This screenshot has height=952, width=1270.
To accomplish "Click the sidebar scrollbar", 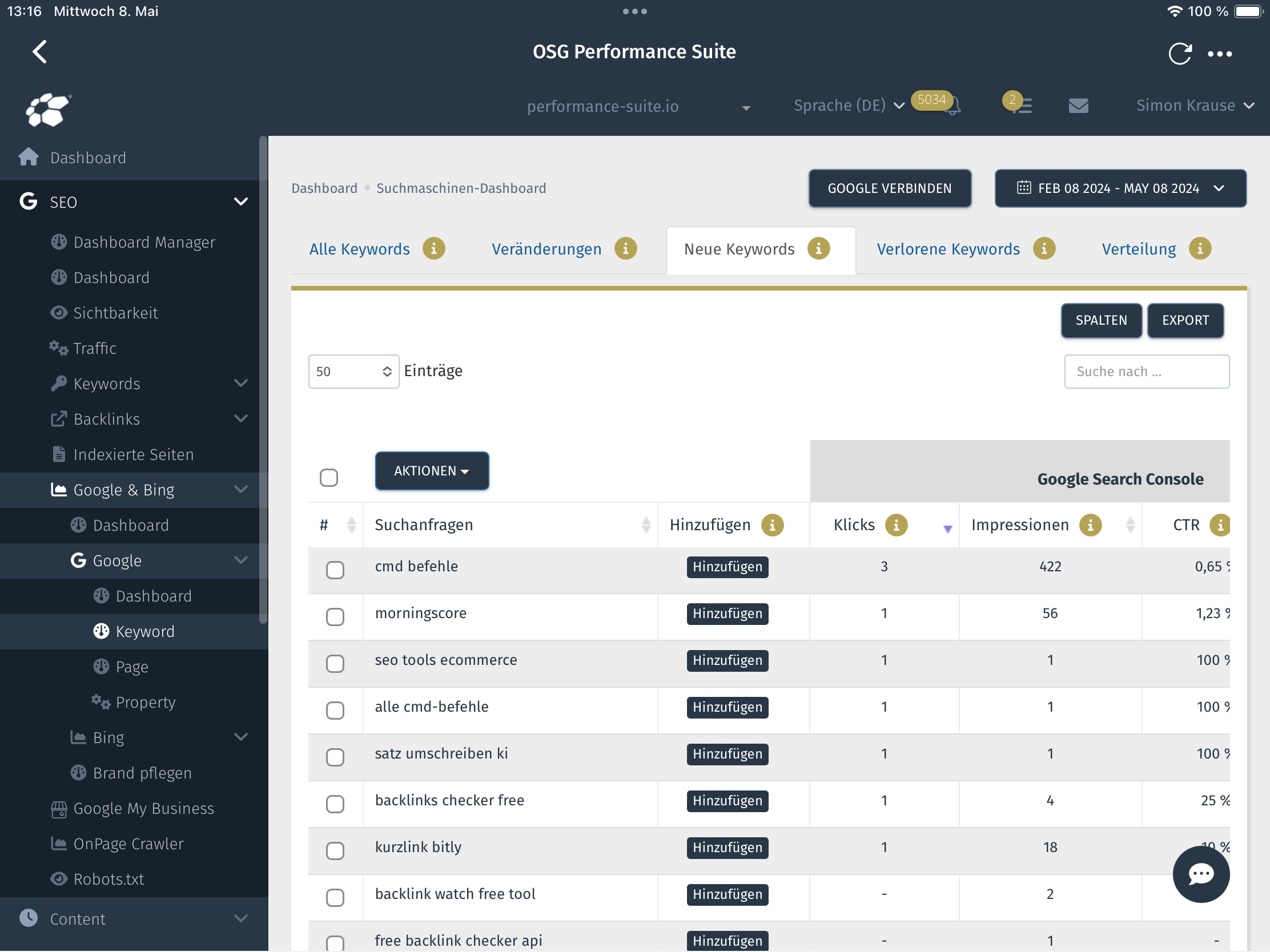I will (263, 380).
